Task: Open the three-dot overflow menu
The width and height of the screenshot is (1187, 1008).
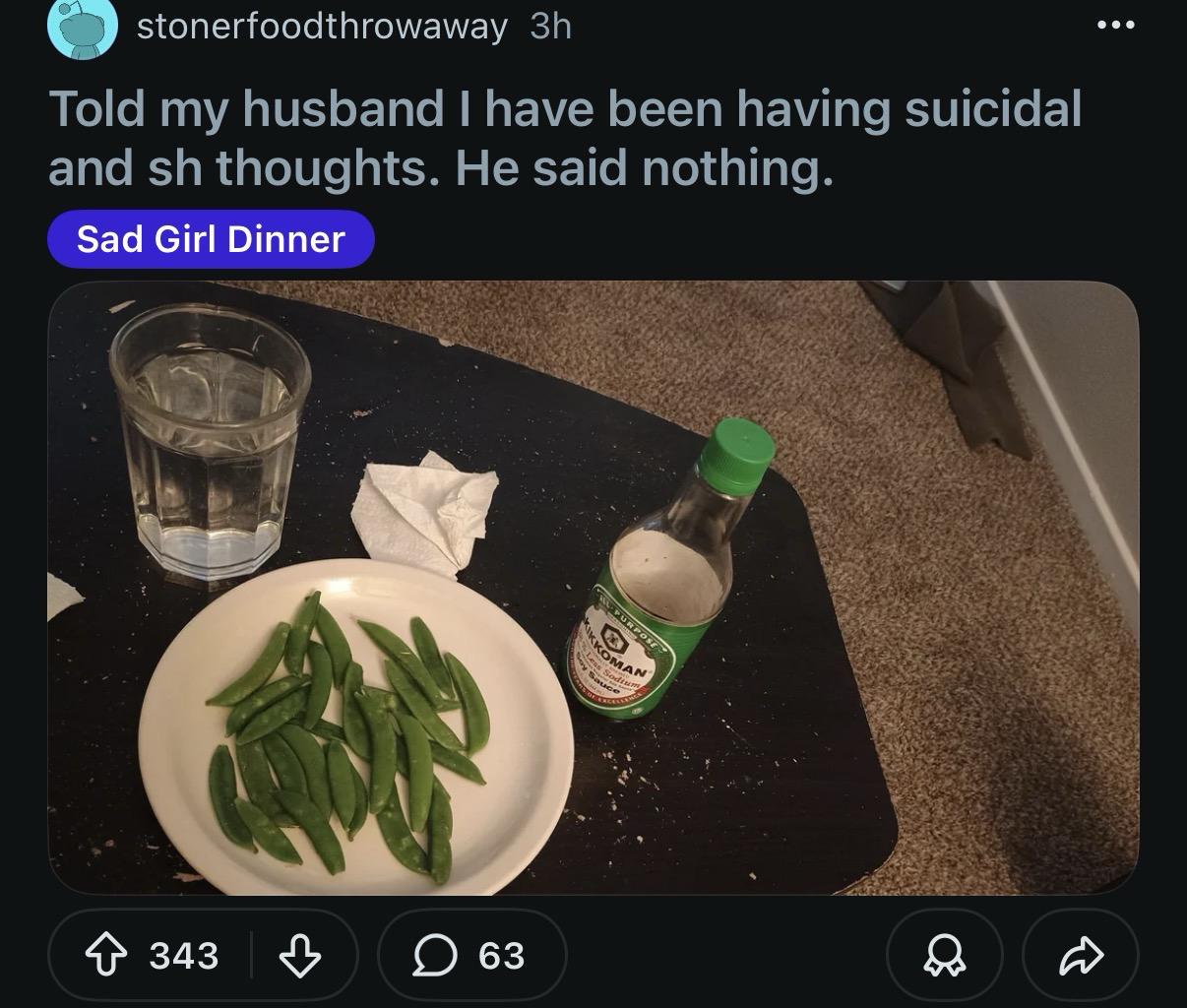Action: click(1116, 25)
